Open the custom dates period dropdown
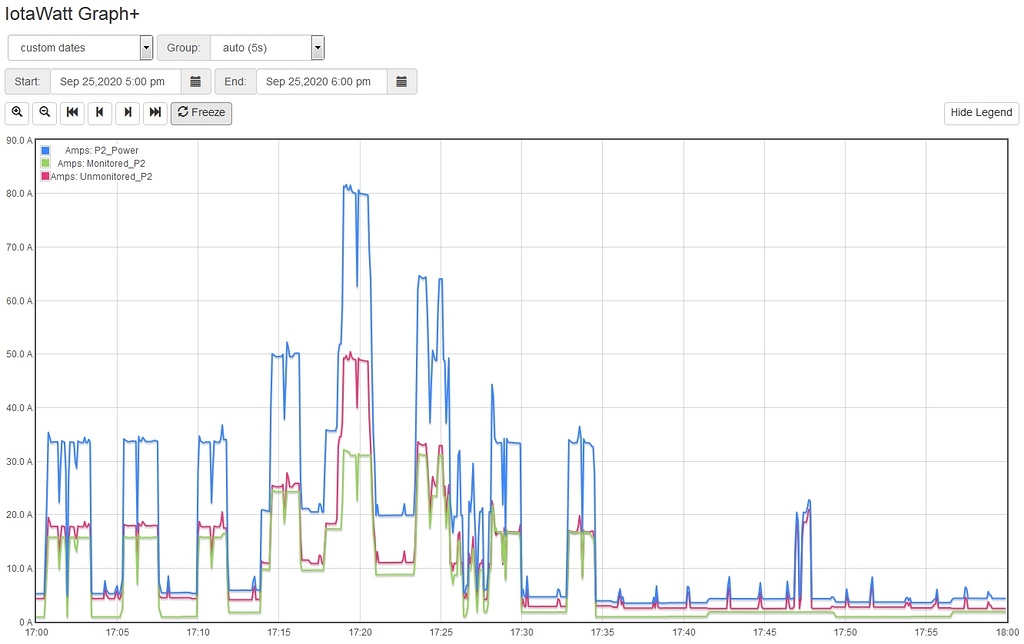1024x644 pixels. coord(80,48)
